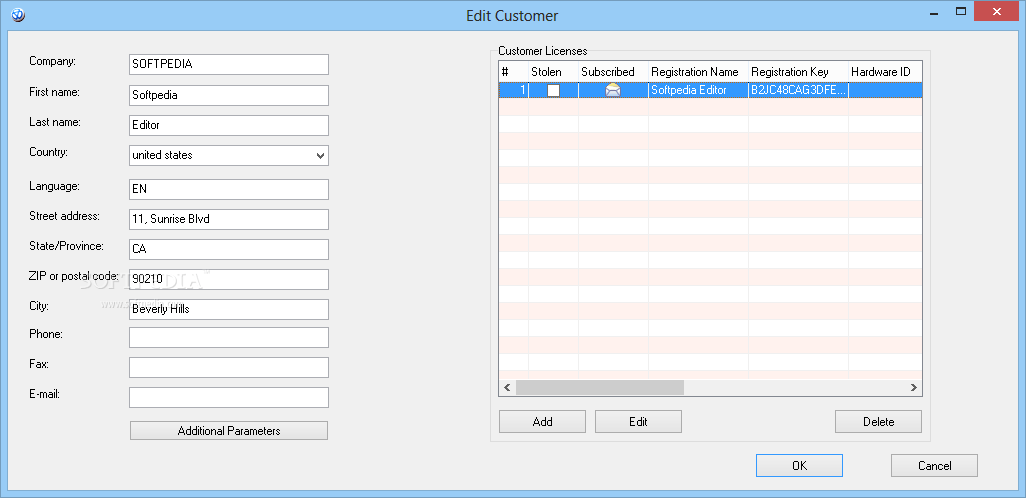Focus the Language field
This screenshot has height=498, width=1026.
pyautogui.click(x=229, y=189)
